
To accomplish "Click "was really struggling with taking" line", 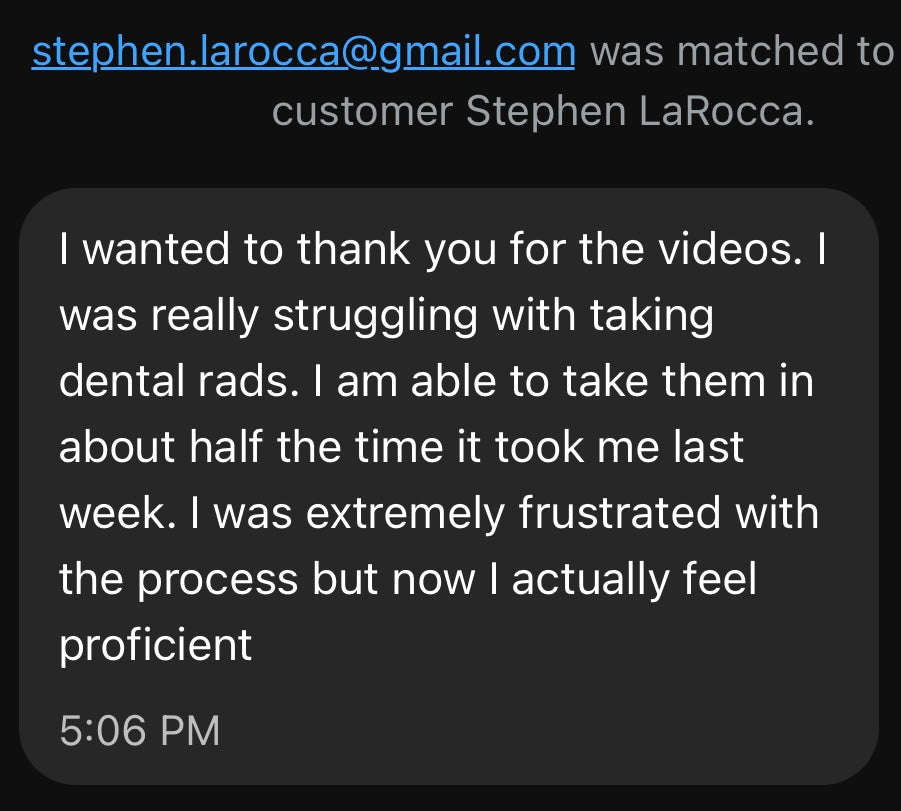I will [386, 315].
